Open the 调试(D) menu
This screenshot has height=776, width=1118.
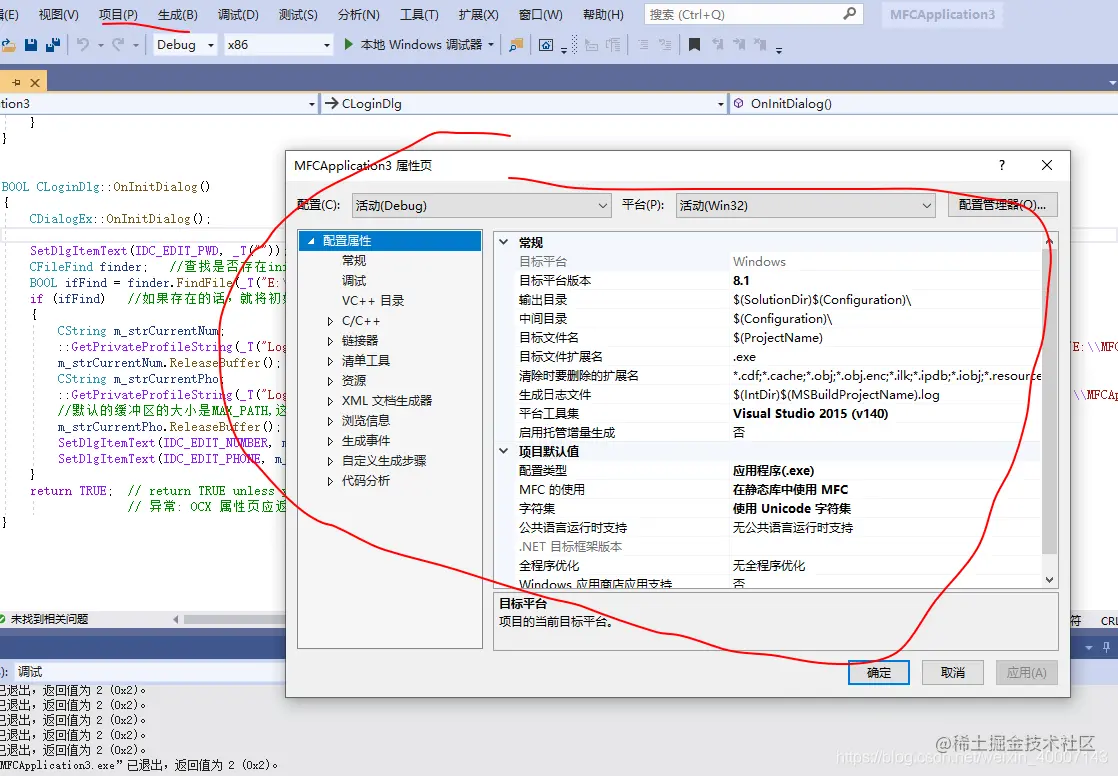point(238,14)
